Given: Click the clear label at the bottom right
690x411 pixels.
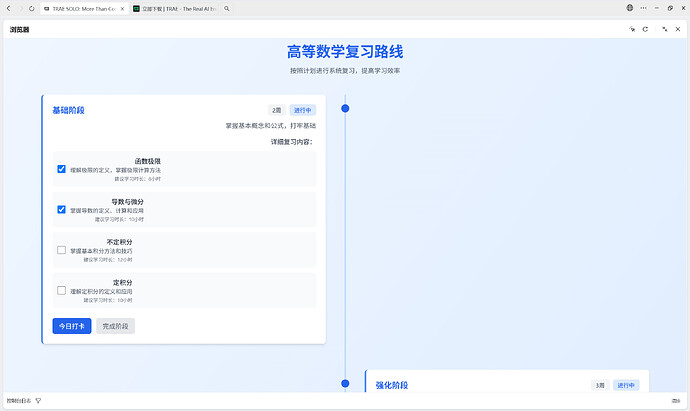Looking at the screenshot, I should point(675,401).
